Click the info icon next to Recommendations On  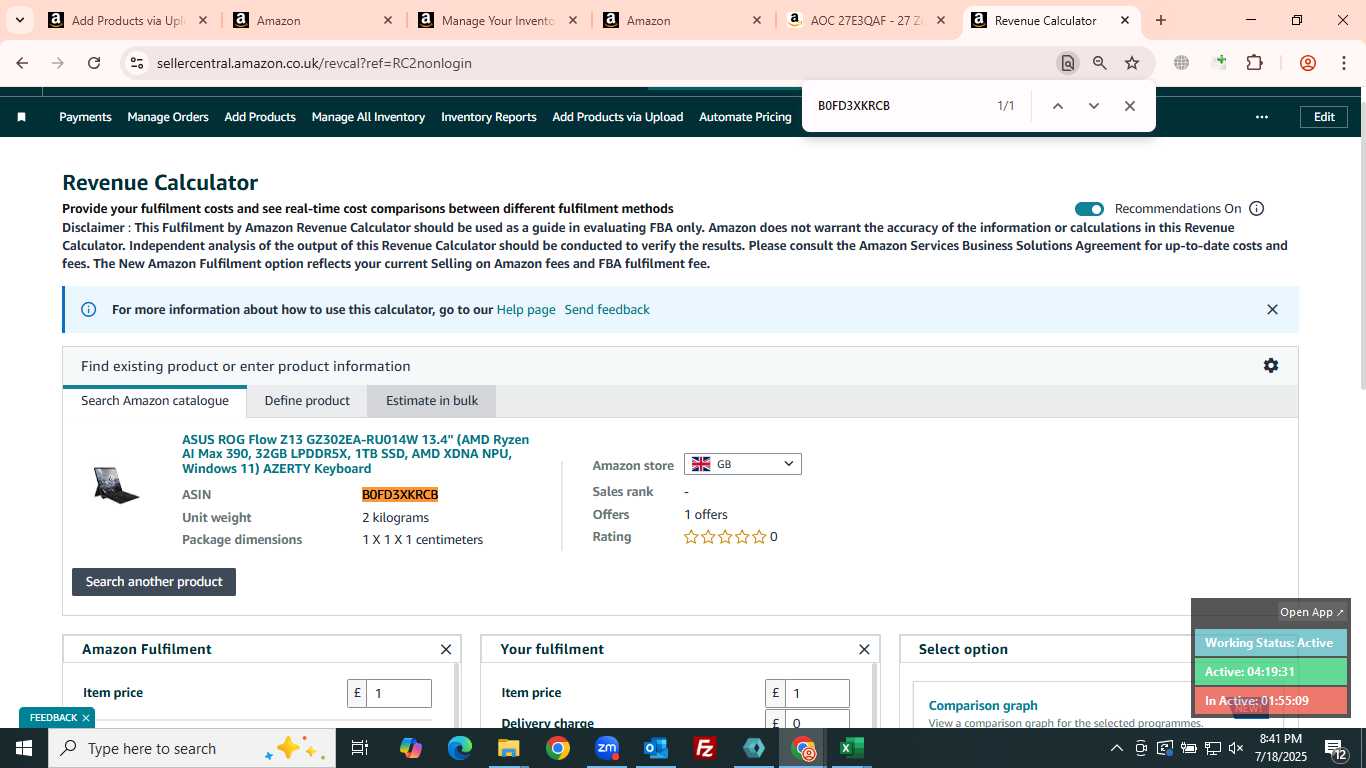[x=1257, y=209]
